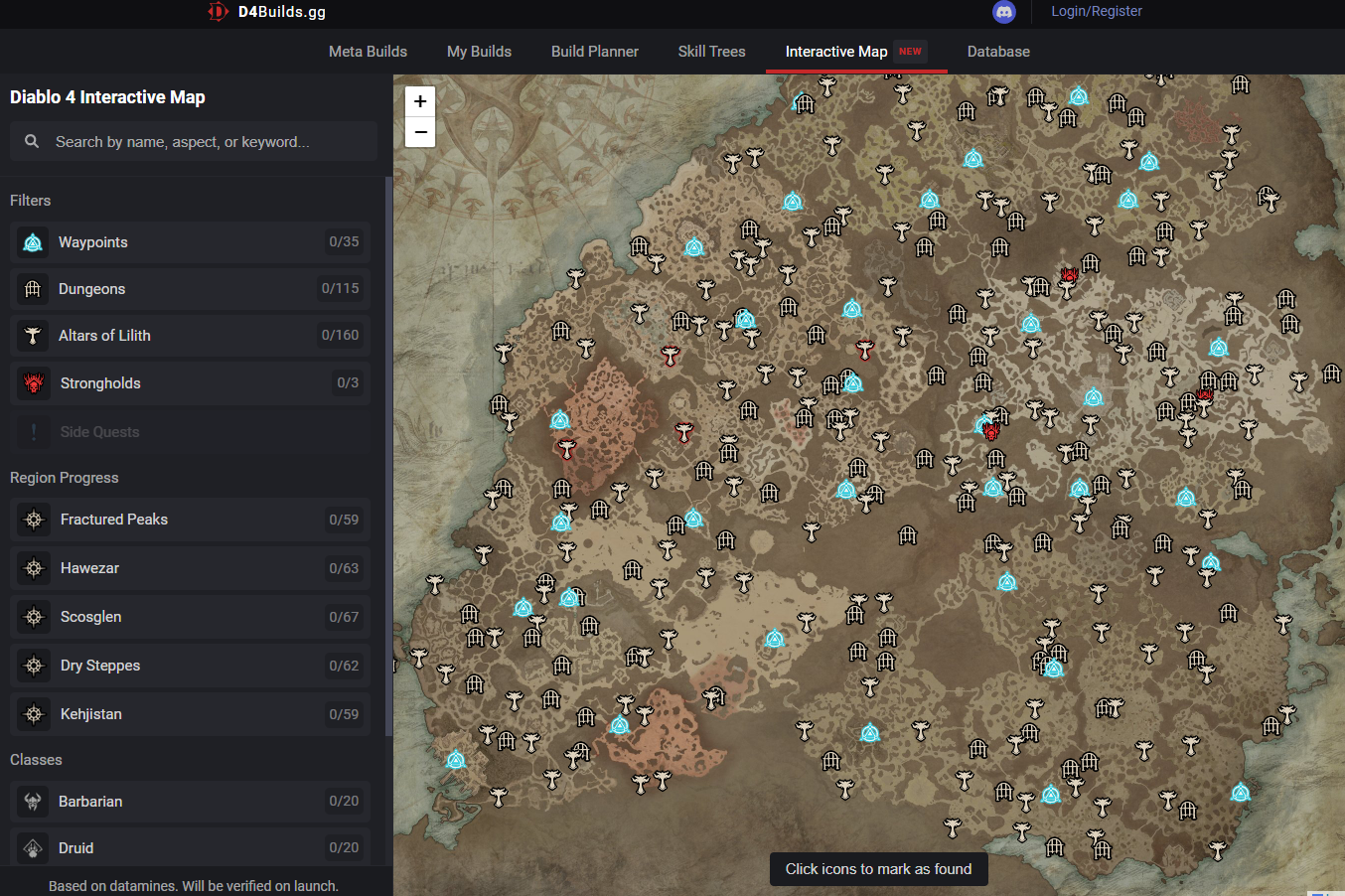The width and height of the screenshot is (1345, 896).
Task: Zoom out the map with minus button
Action: (x=420, y=132)
